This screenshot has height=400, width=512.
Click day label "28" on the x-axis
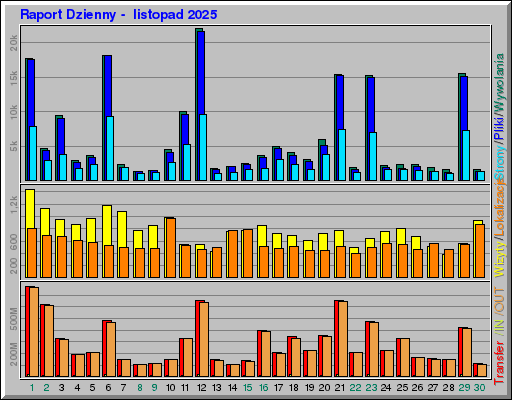coord(448,388)
